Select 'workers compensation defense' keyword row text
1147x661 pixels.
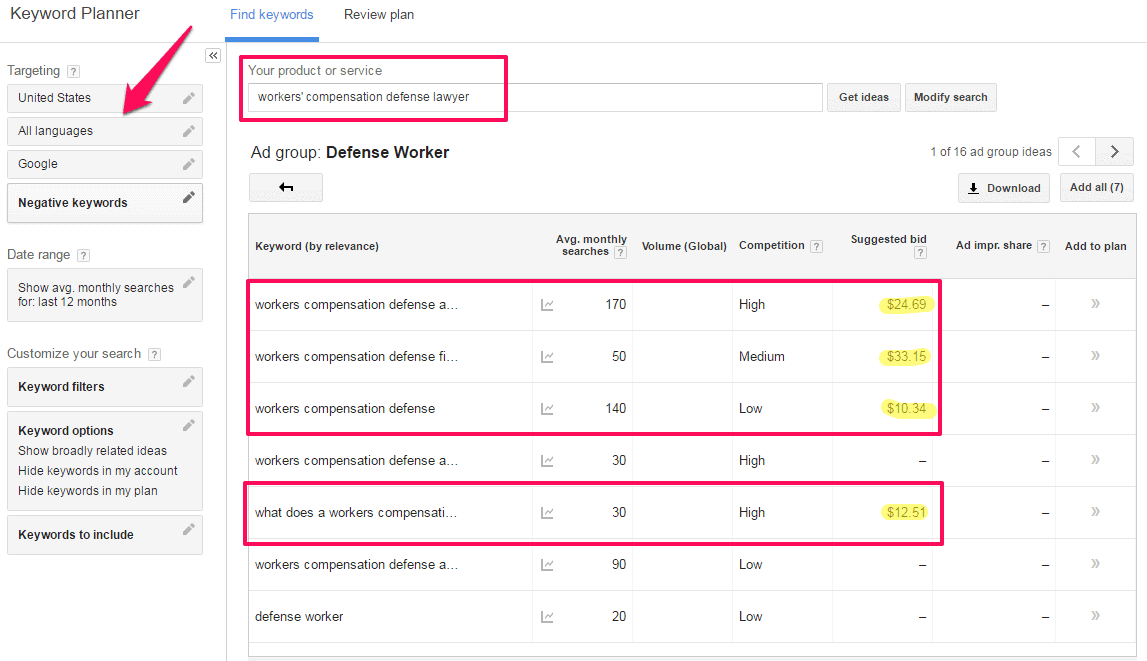(x=345, y=409)
